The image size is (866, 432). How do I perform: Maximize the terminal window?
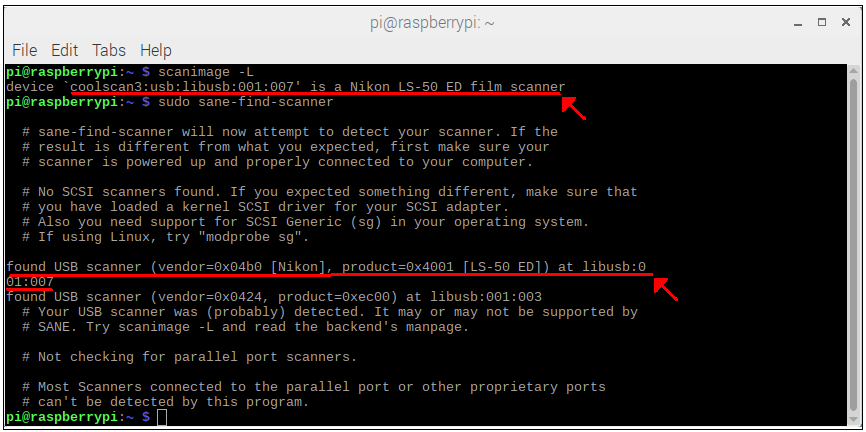(x=822, y=22)
